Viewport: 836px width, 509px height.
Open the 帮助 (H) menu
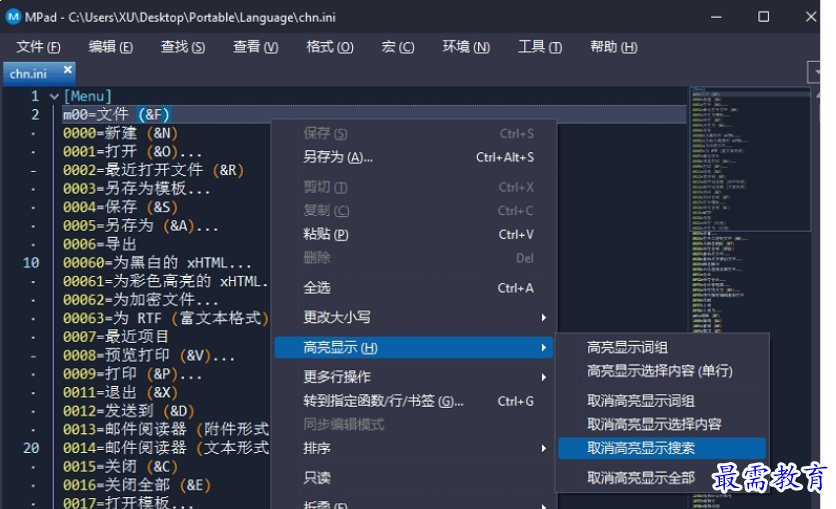613,47
